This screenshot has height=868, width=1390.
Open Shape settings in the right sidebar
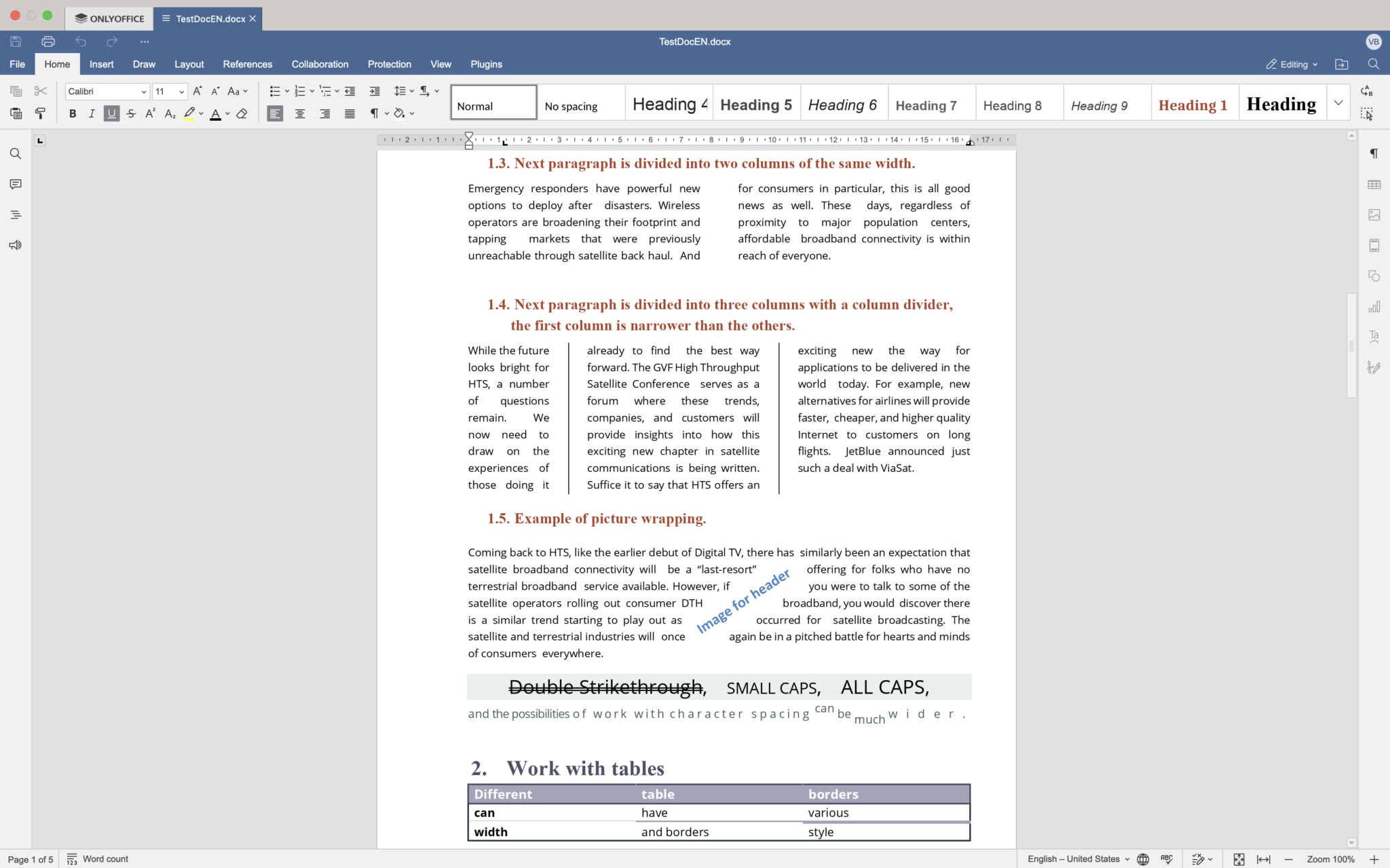click(1374, 276)
